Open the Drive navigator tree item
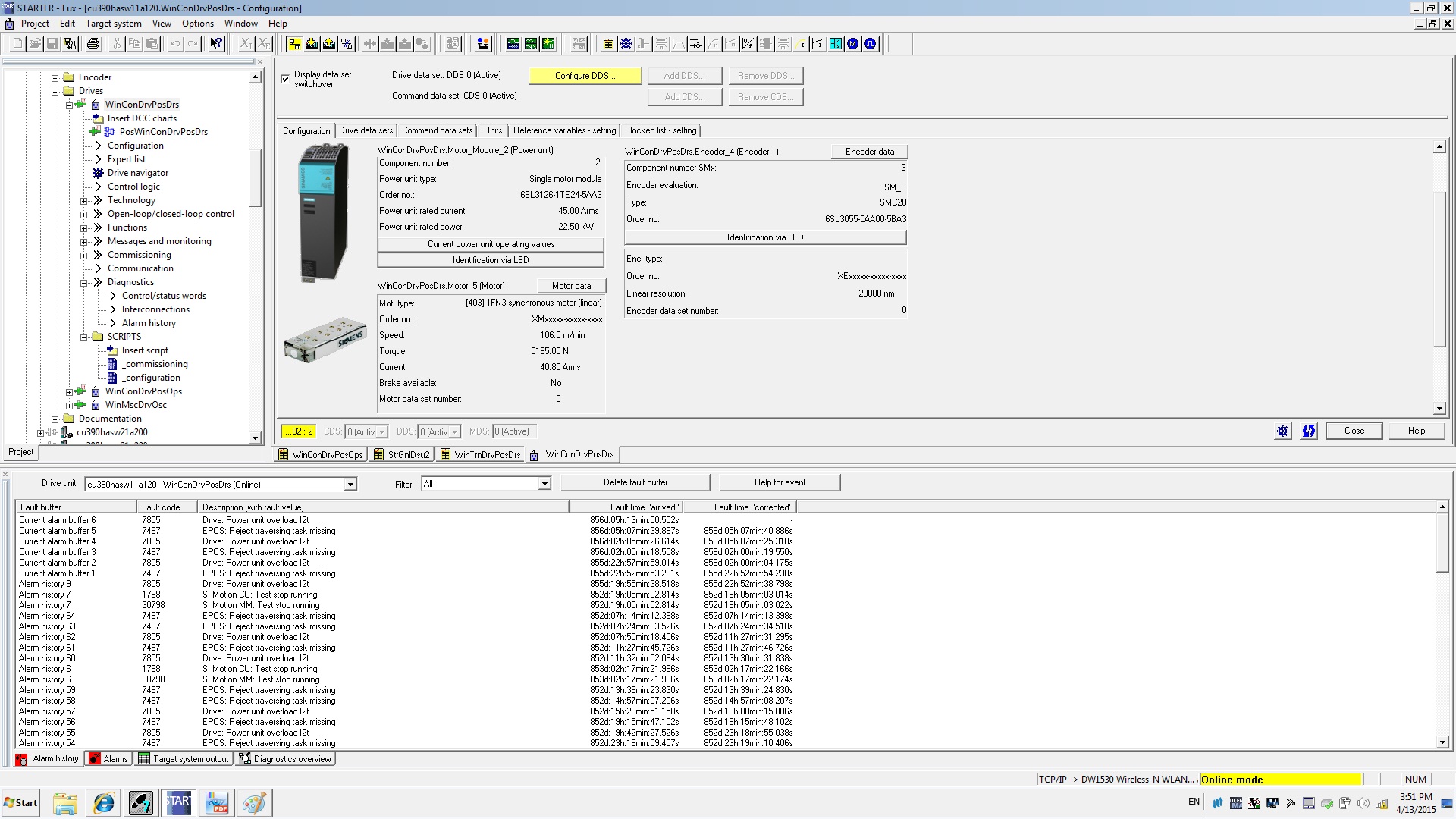 pos(137,173)
